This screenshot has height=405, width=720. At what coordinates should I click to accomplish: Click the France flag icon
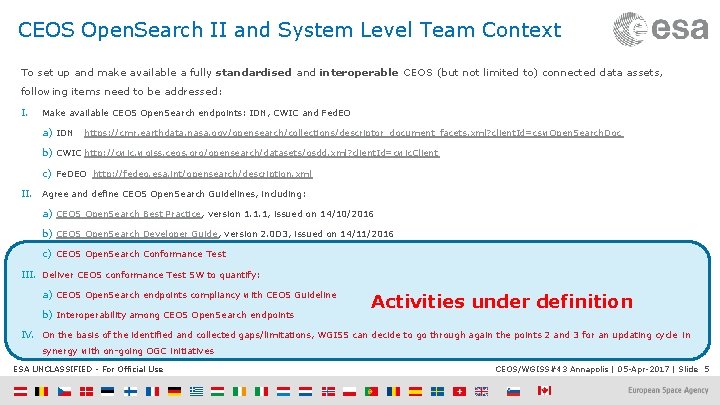pyautogui.click(x=152, y=391)
